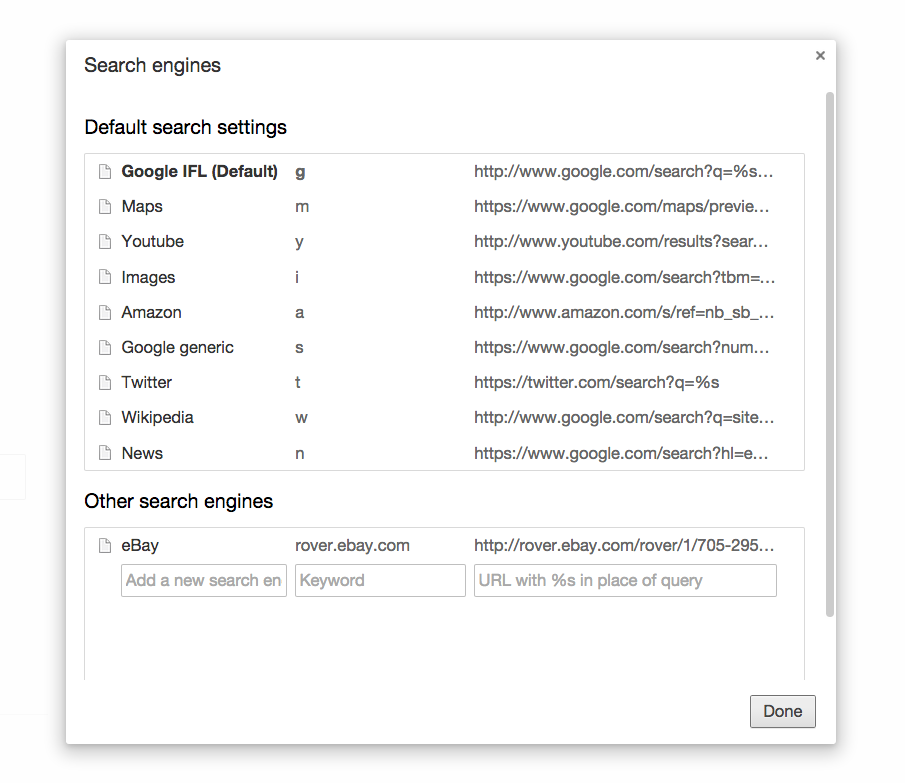Image resolution: width=905 pixels, height=783 pixels.
Task: Click the 'URL with %s' input field
Action: point(625,580)
